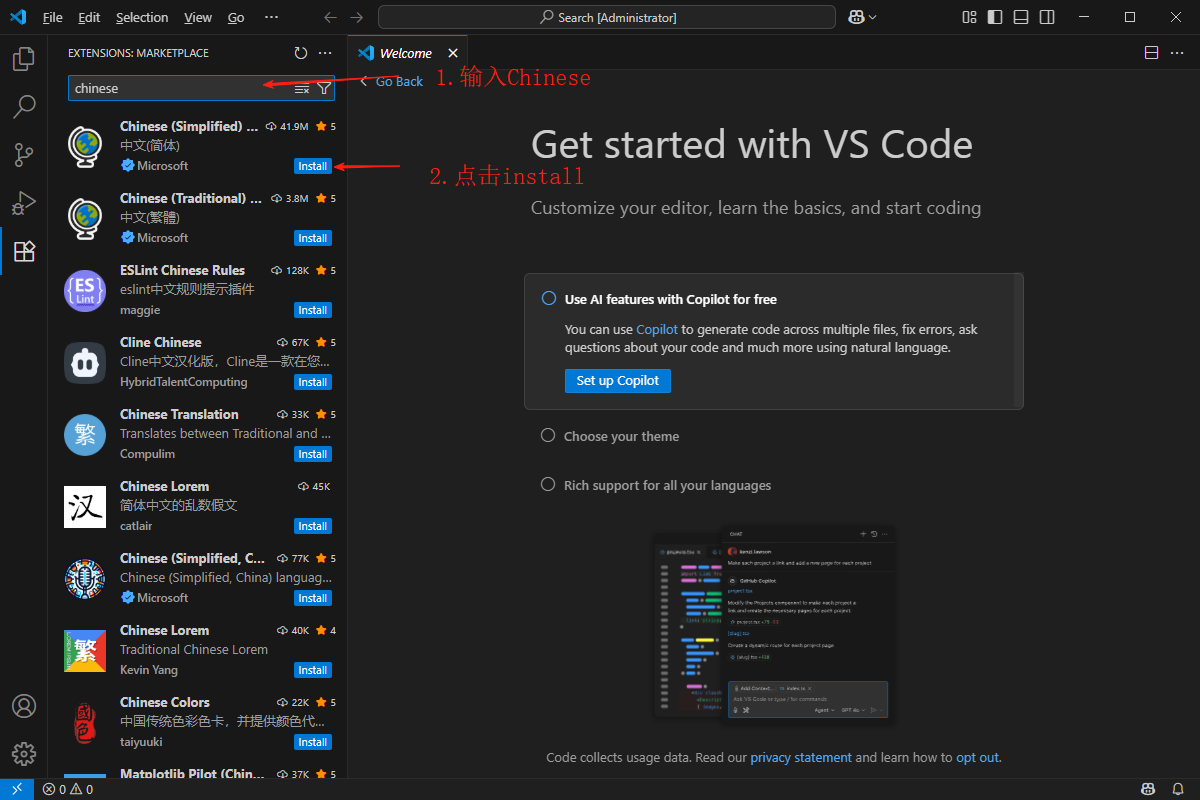Refresh the extensions marketplace list

tap(301, 53)
